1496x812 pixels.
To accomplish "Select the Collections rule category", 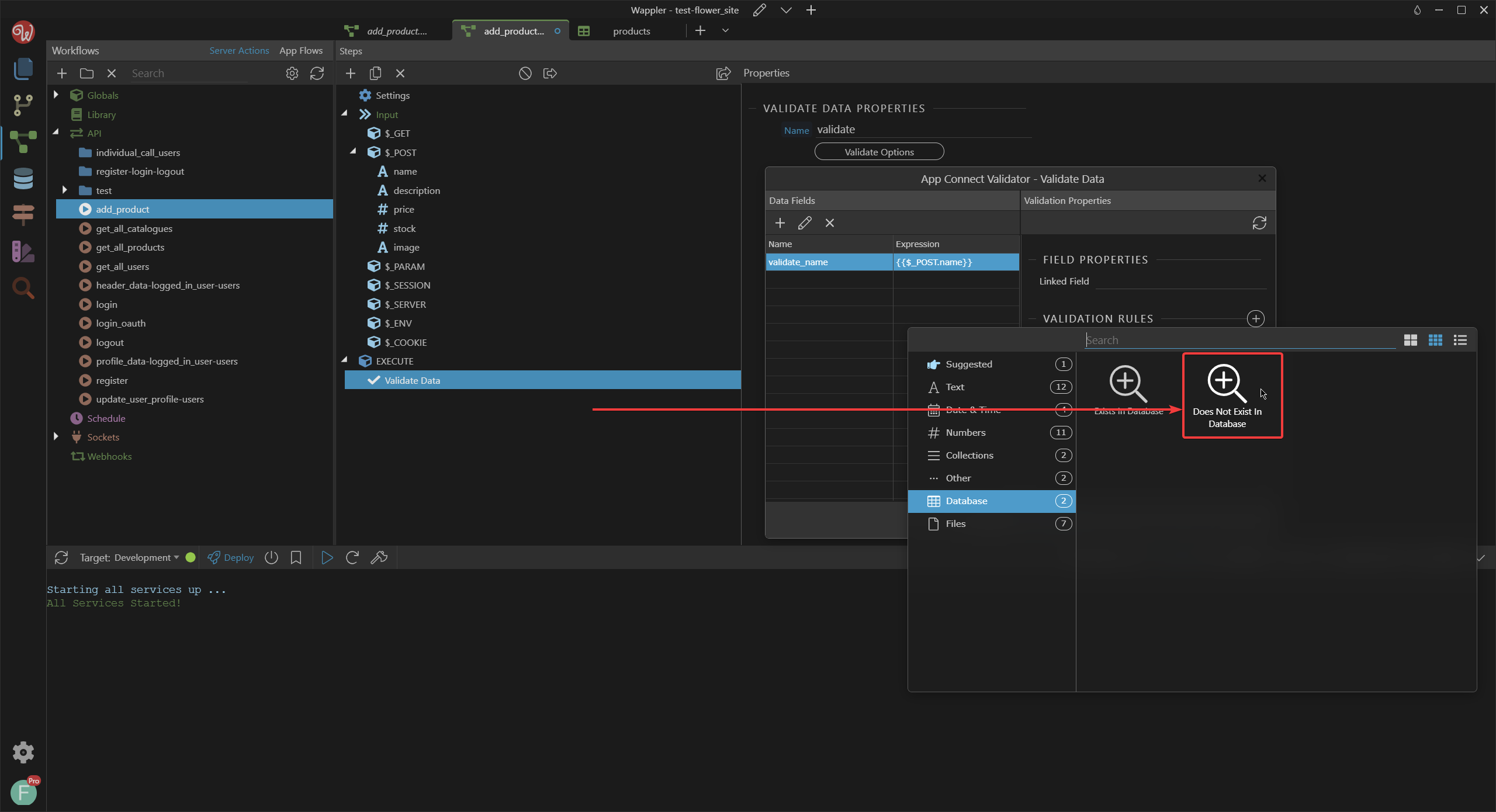I will pos(992,455).
